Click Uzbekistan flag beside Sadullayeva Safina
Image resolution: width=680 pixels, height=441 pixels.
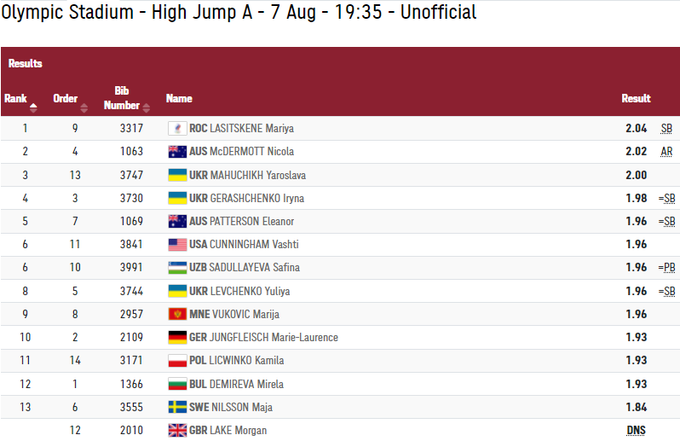click(177, 268)
